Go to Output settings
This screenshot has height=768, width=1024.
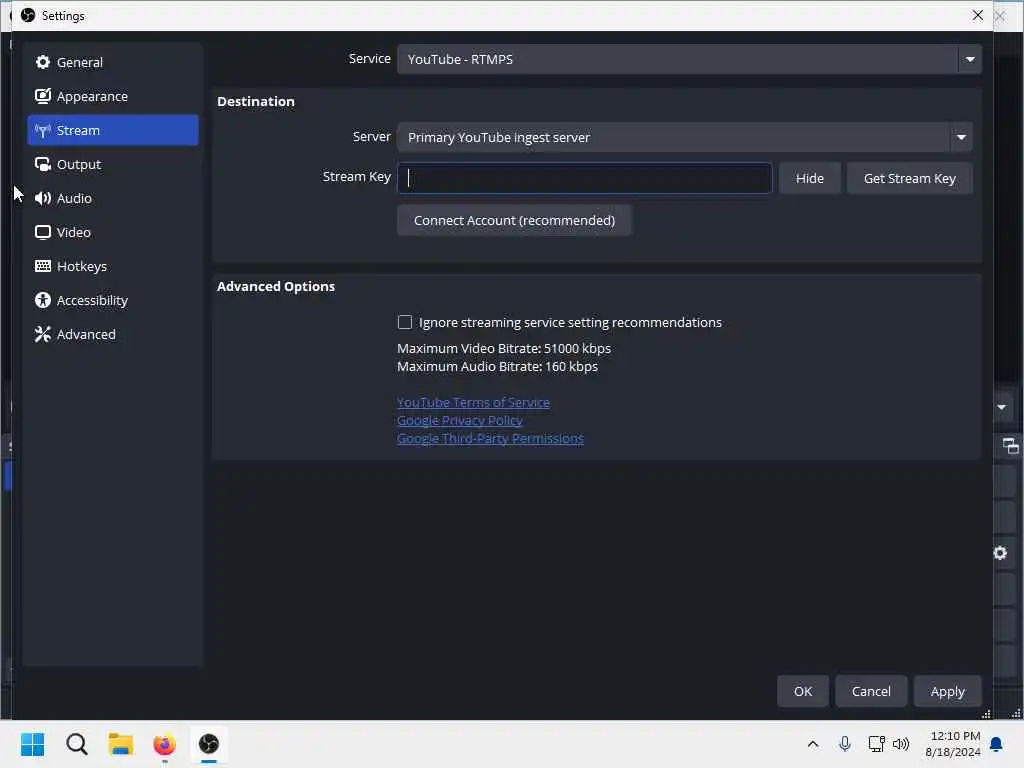point(112,164)
